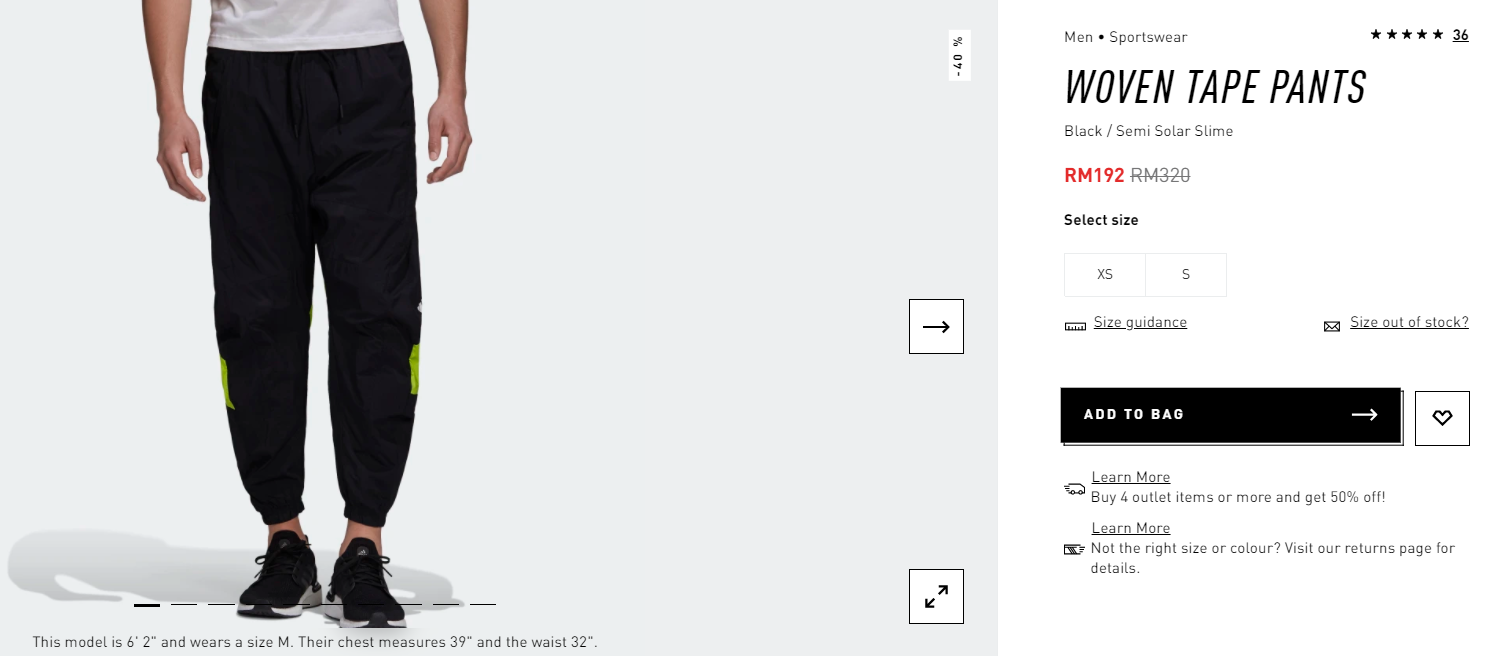Add pants to wishlist with heart icon
Screen dimensions: 1487x656
click(x=1442, y=418)
